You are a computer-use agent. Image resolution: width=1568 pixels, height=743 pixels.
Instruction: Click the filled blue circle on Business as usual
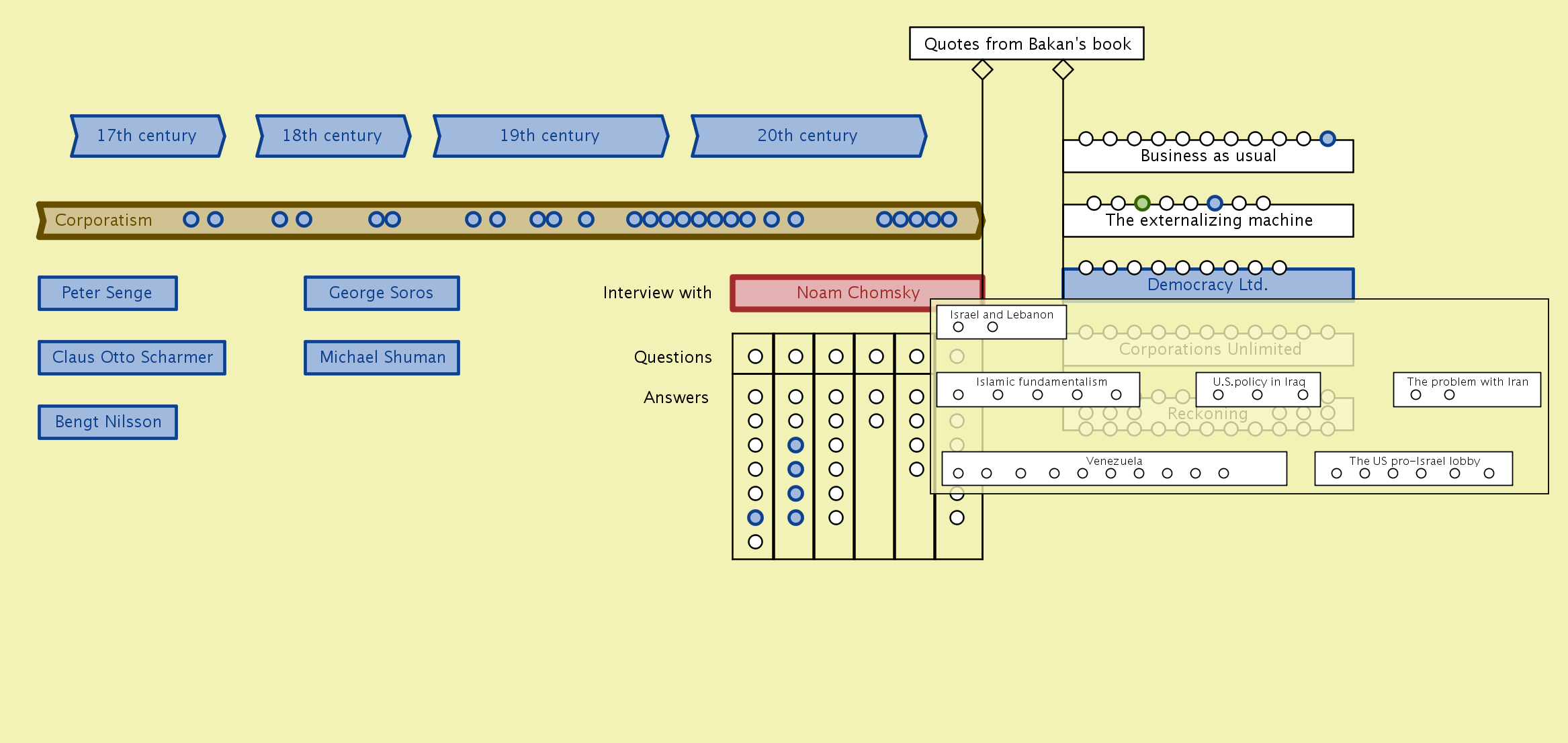pos(1327,138)
